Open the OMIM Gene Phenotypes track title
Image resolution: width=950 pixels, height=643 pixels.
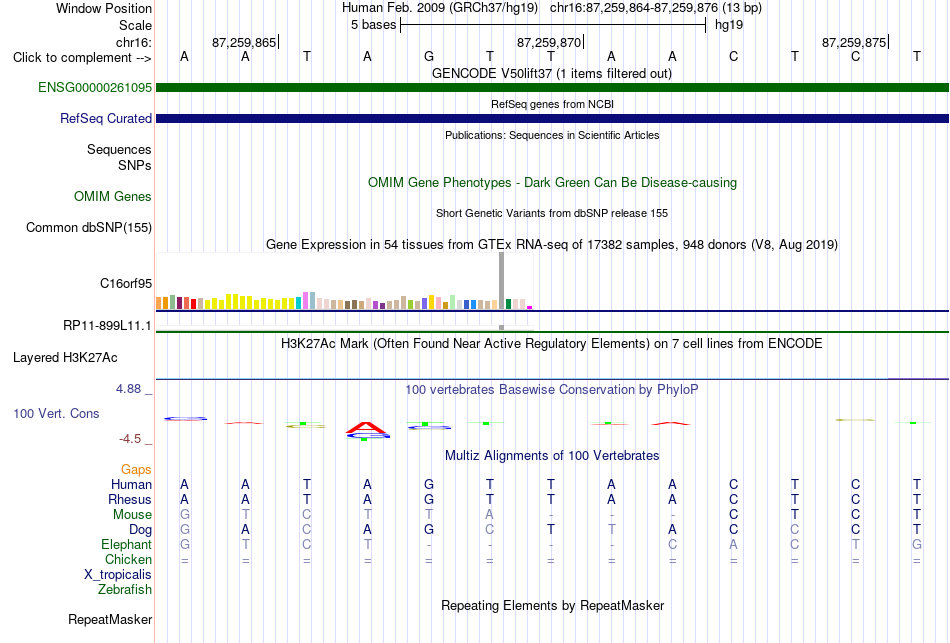coord(552,182)
